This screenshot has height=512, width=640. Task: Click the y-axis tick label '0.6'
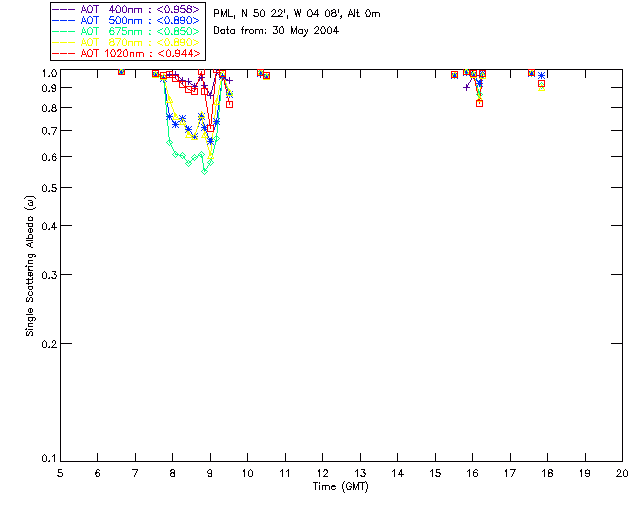(x=49, y=157)
